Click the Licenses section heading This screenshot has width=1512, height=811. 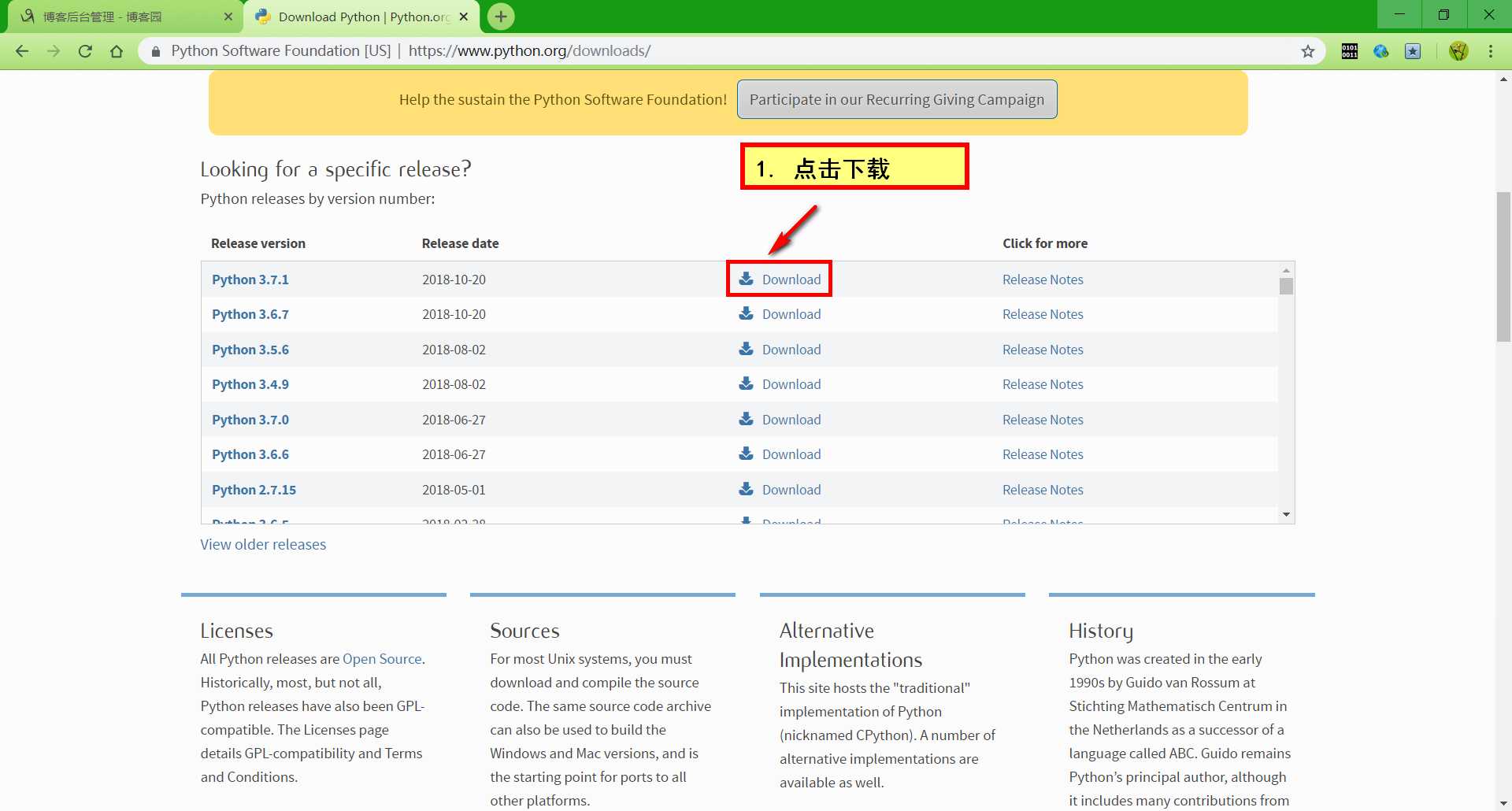236,631
